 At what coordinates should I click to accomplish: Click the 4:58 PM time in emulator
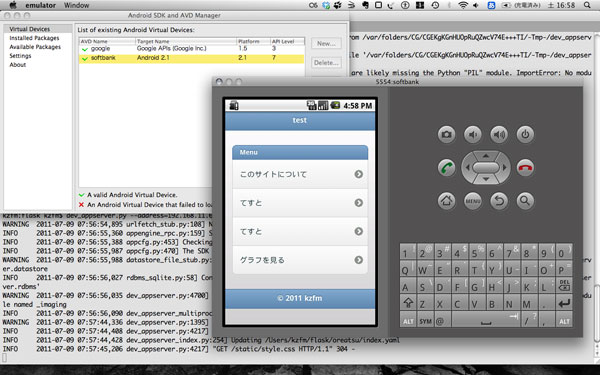358,106
